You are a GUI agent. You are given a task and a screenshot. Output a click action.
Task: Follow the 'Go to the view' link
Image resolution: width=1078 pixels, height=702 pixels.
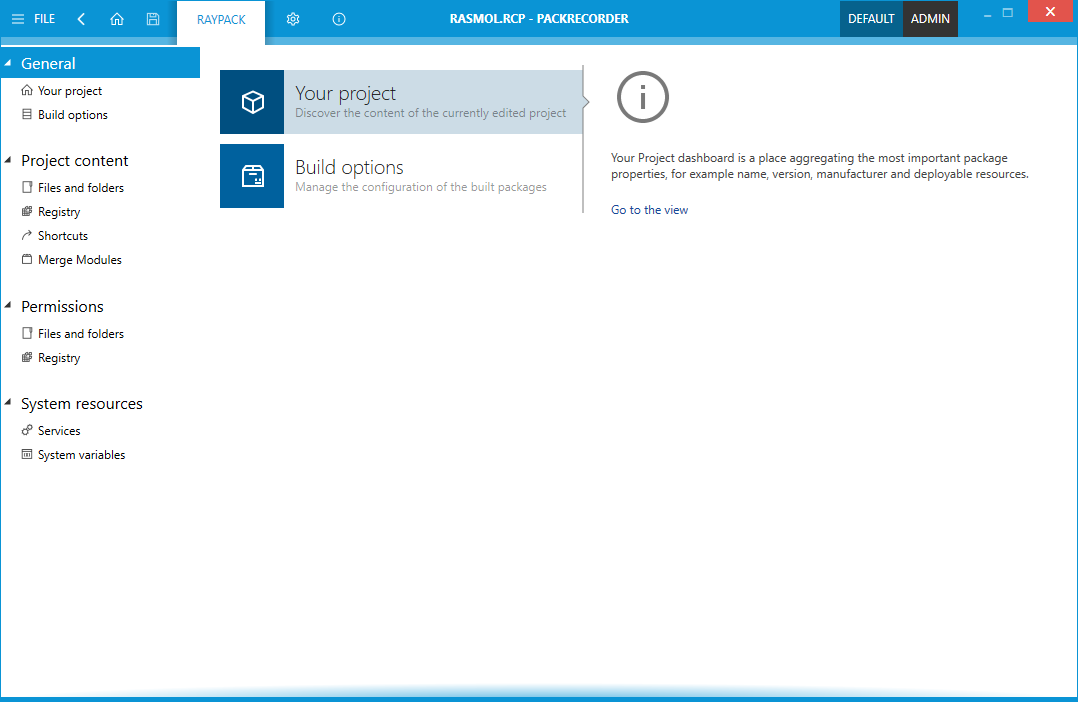649,210
